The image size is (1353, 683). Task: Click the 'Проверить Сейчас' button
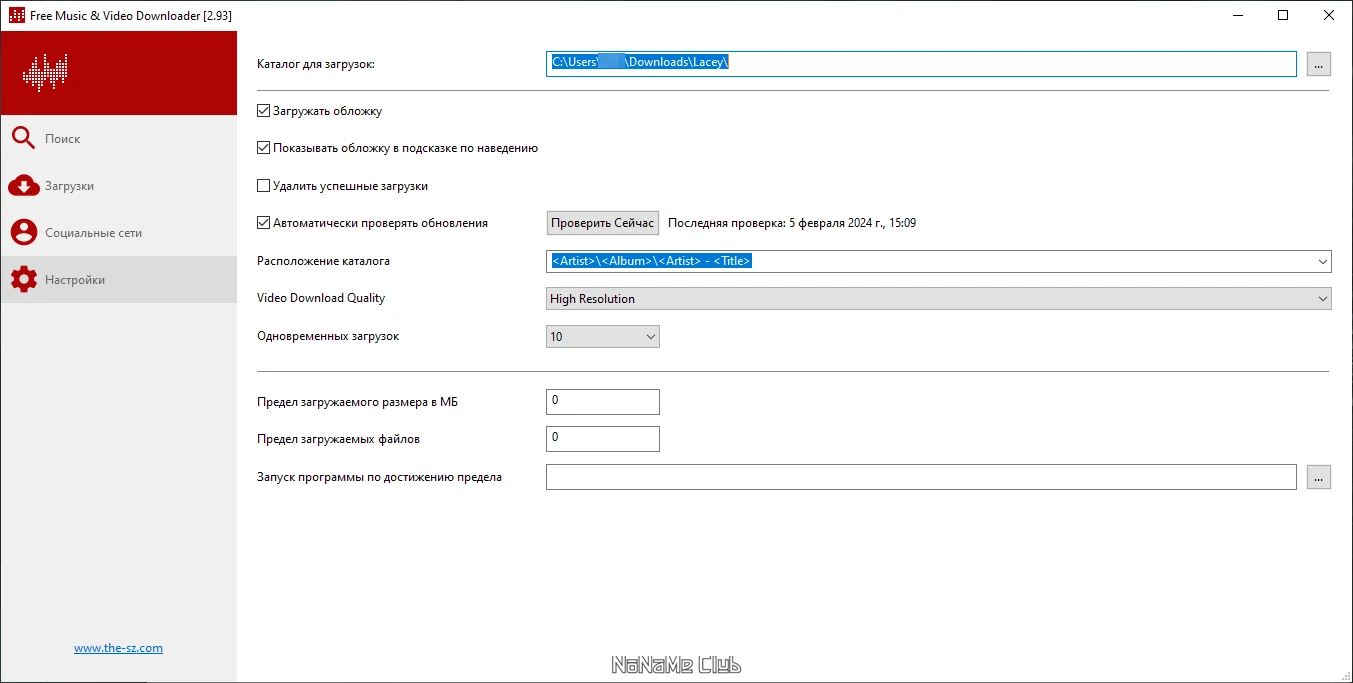tap(603, 223)
